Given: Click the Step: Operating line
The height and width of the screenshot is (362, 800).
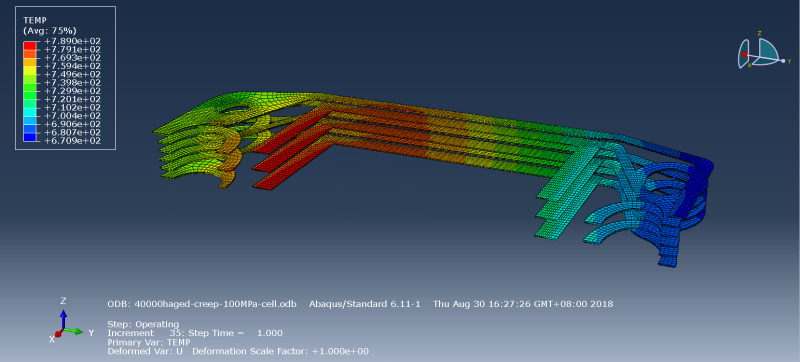Looking at the screenshot, I should 143,324.
